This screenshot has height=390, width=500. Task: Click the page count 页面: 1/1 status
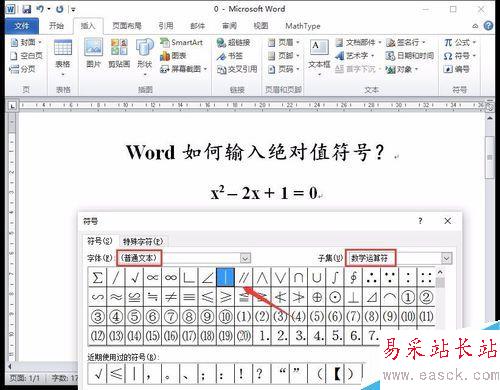click(24, 378)
